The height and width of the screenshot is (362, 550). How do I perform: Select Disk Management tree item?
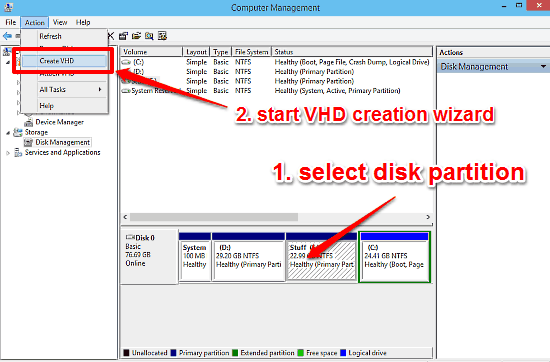click(63, 142)
